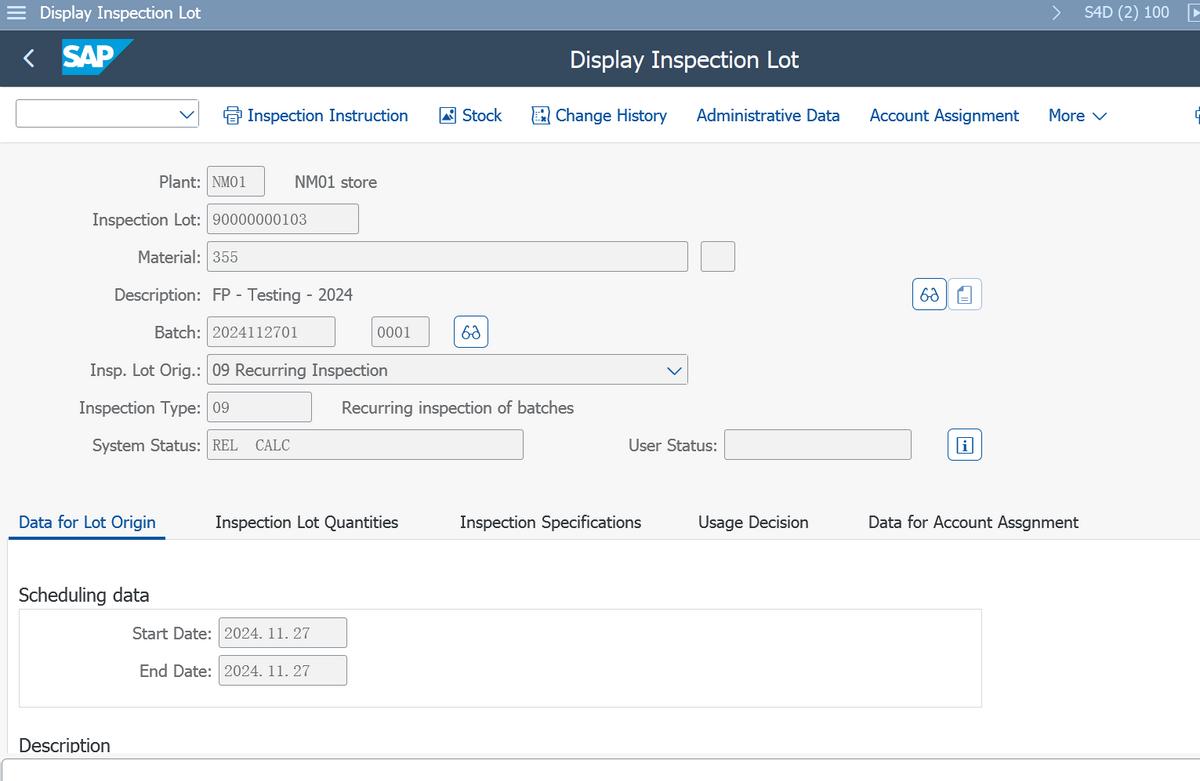Click the long text document icon
1200x781 pixels.
click(x=965, y=295)
